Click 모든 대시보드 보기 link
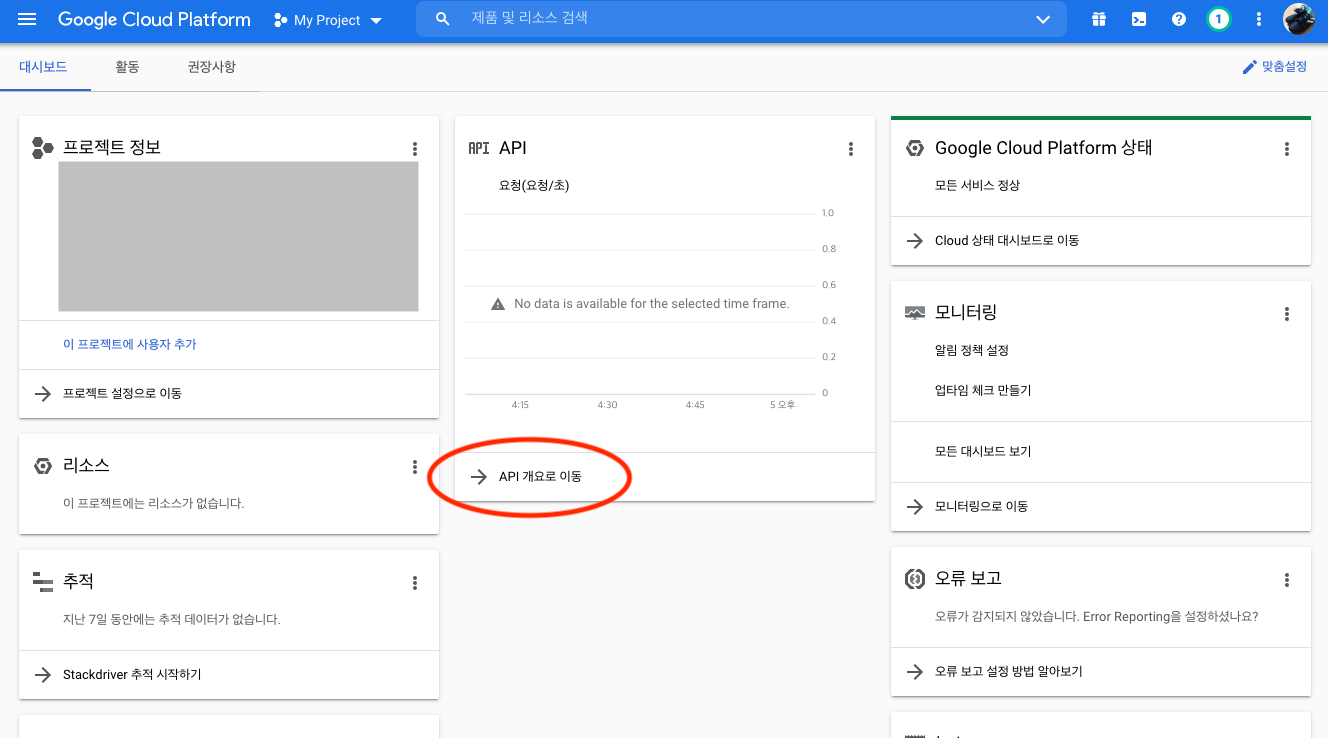The width and height of the screenshot is (1328, 738). click(x=983, y=452)
